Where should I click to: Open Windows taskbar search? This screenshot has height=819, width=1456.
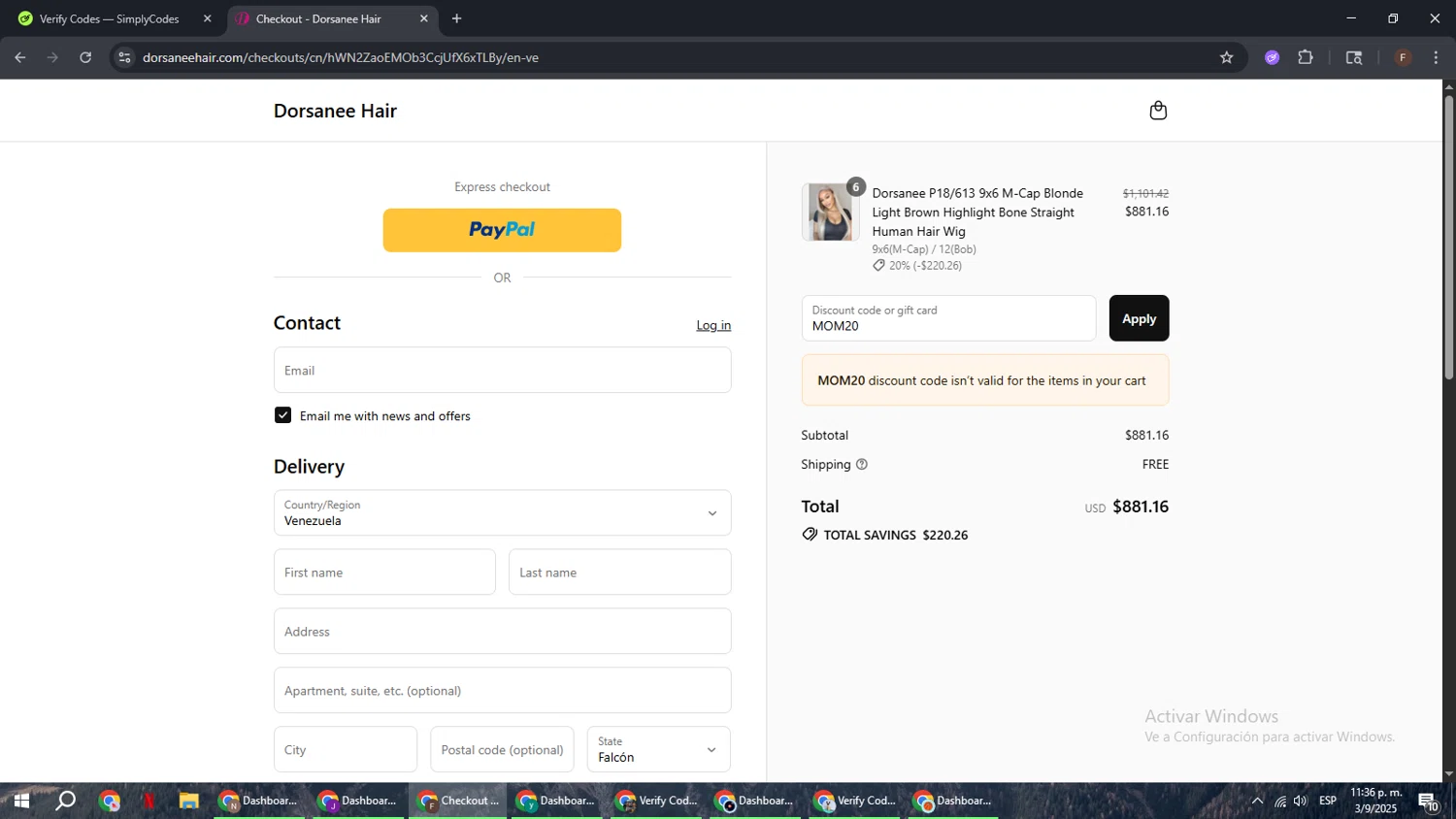pos(66,801)
